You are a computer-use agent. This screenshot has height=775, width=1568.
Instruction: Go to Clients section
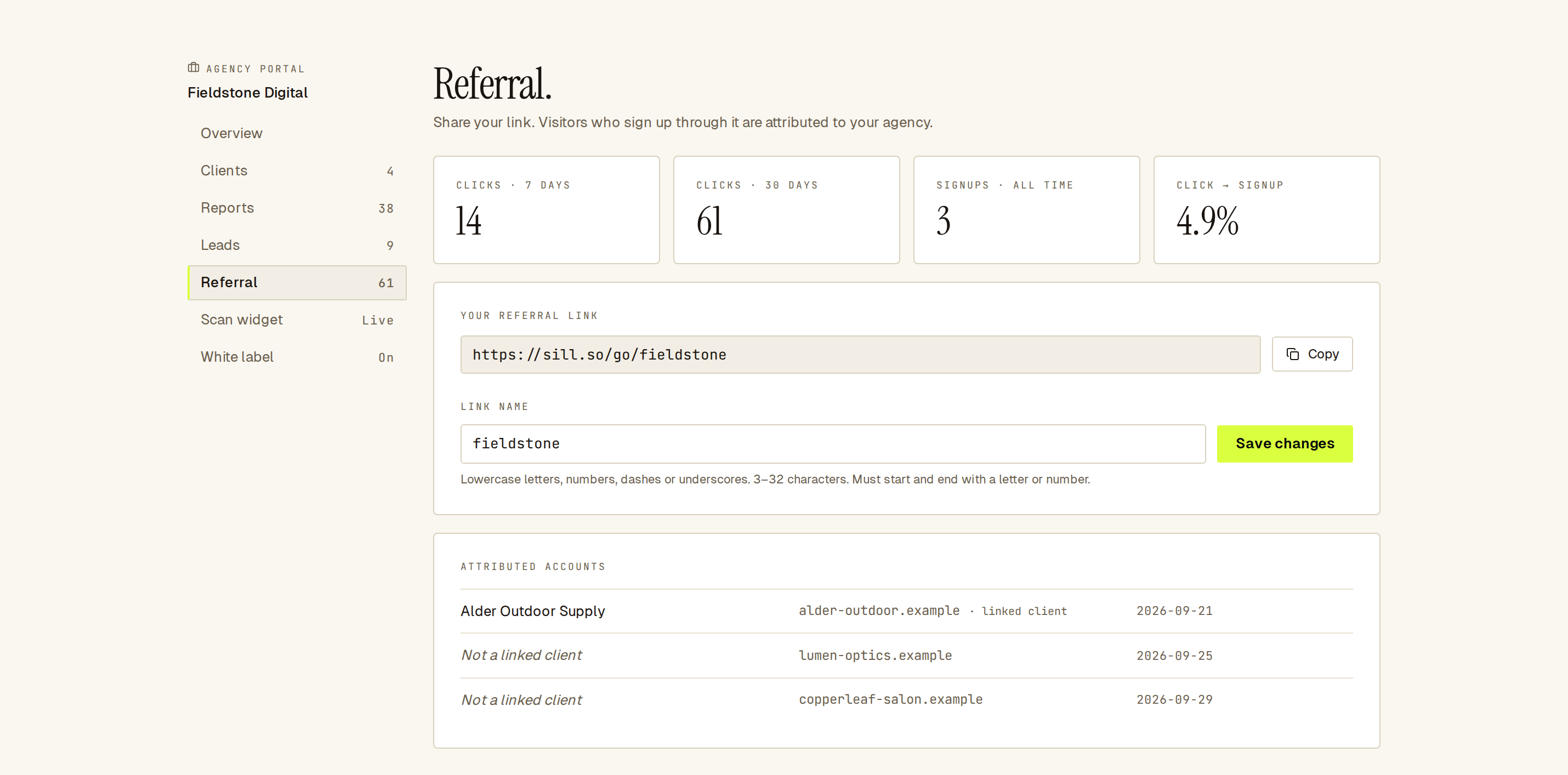pos(297,170)
